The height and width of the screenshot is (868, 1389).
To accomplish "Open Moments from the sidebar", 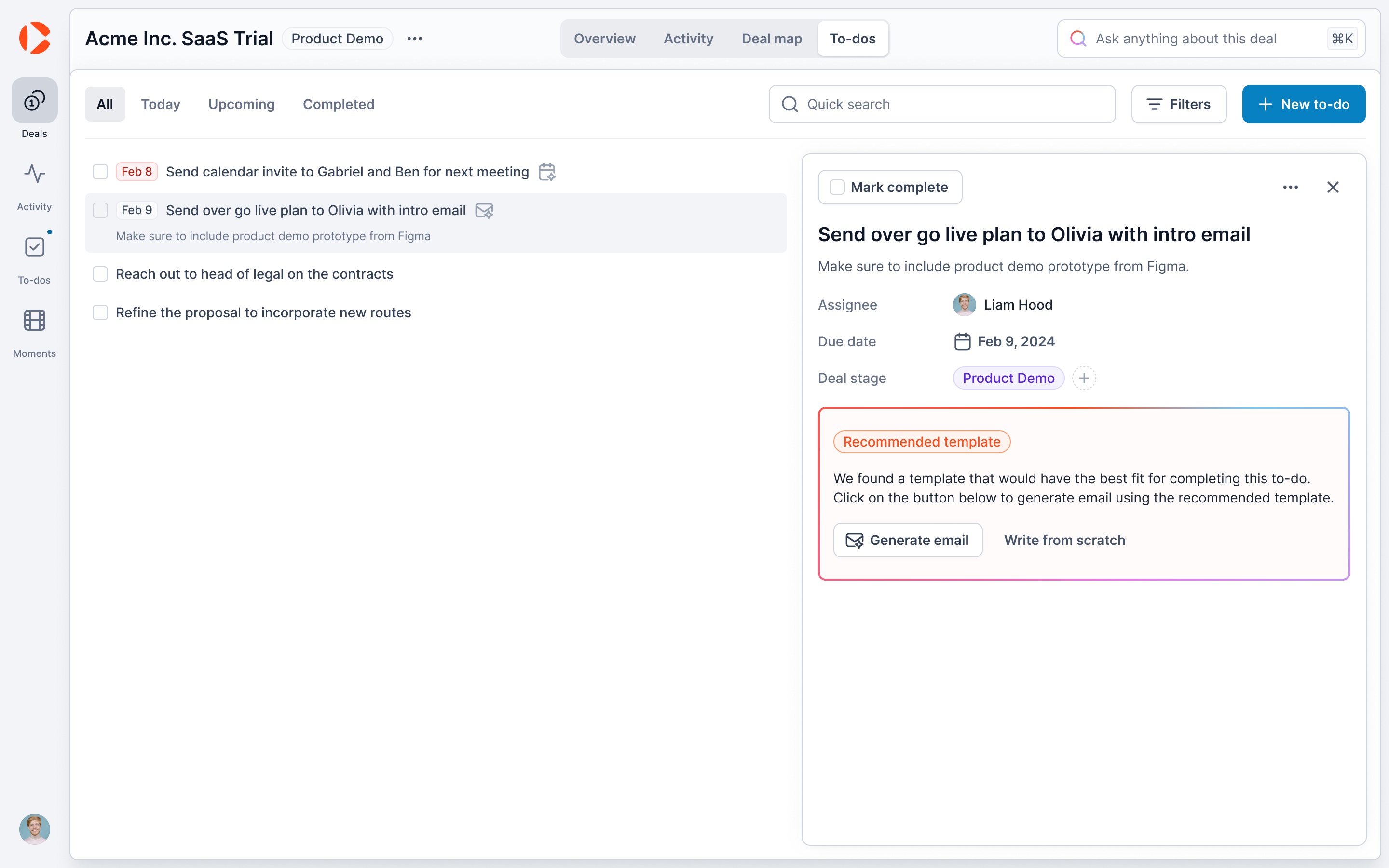I will (x=34, y=320).
